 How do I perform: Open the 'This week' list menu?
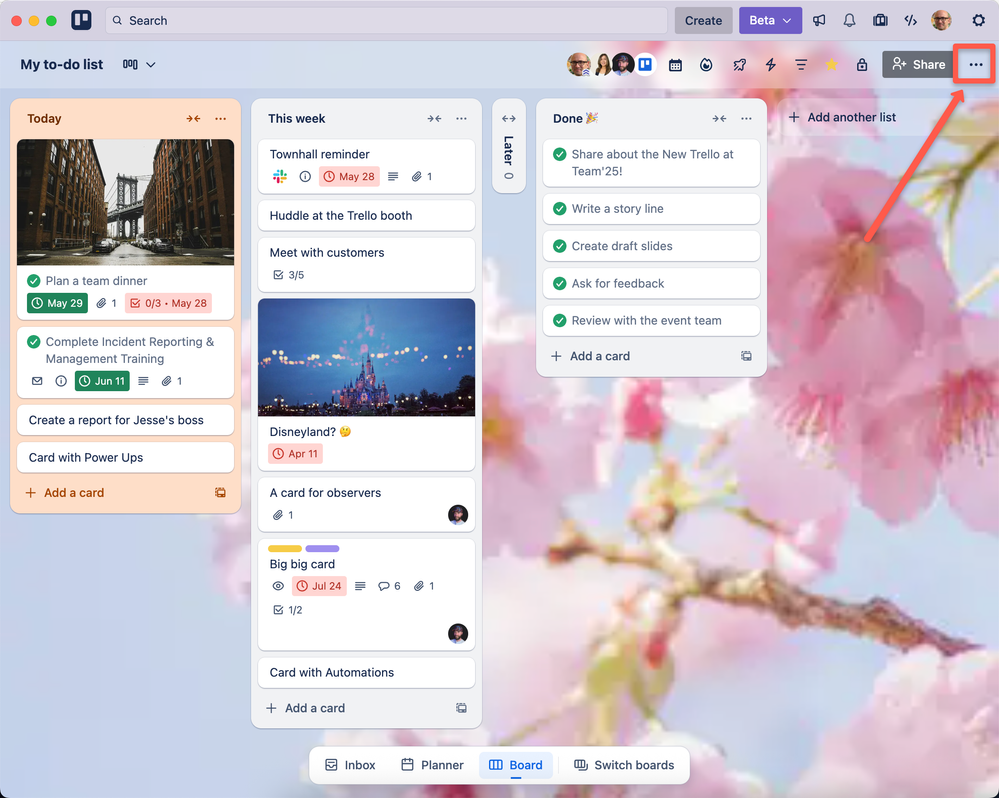click(461, 118)
